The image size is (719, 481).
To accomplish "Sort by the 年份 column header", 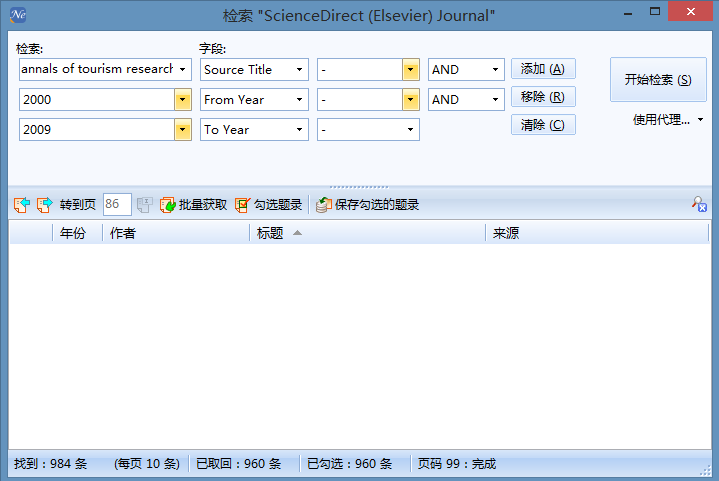I will pos(77,233).
